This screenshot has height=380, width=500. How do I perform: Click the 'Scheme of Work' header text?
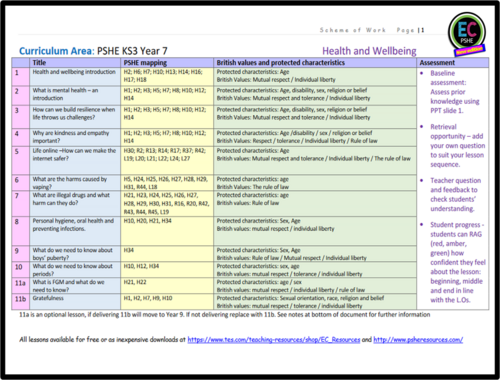click(353, 30)
